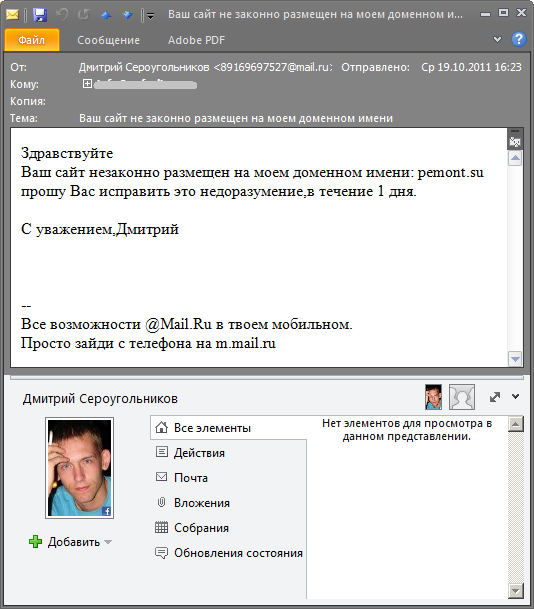
Task: Click people pane scrollbar up arrow
Action: pos(516,424)
